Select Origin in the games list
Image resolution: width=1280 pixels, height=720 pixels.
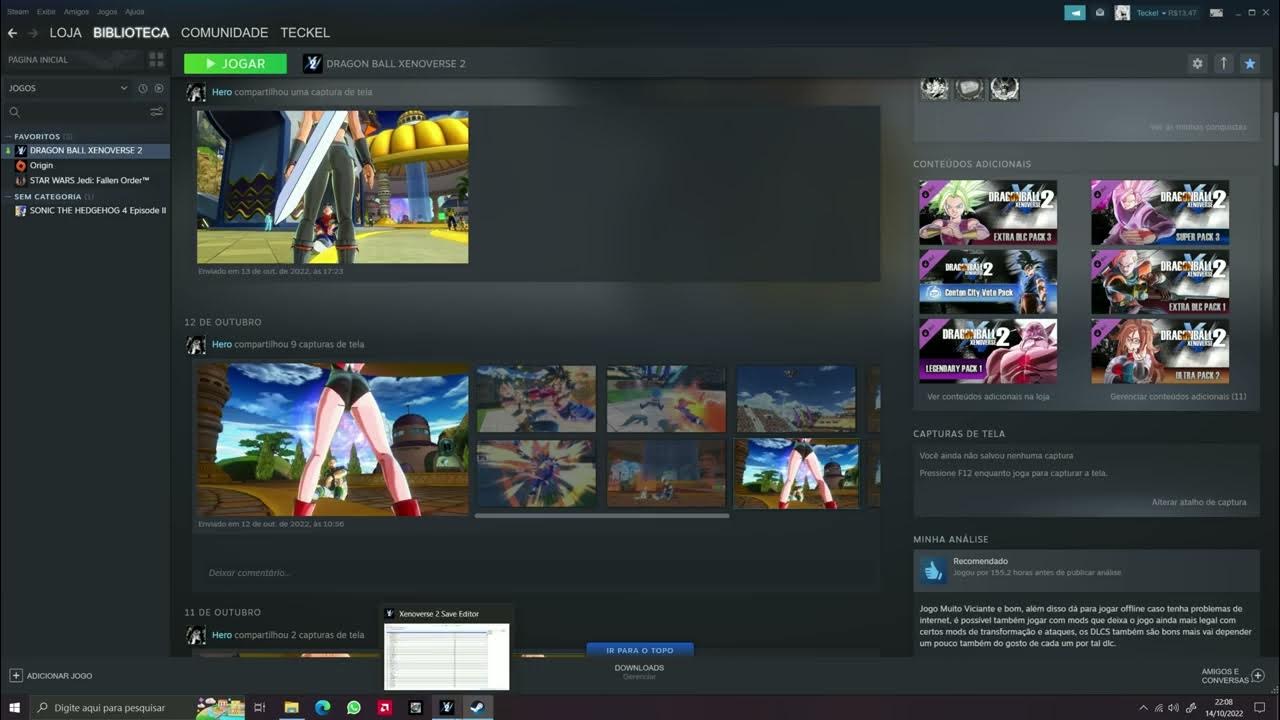(41, 165)
